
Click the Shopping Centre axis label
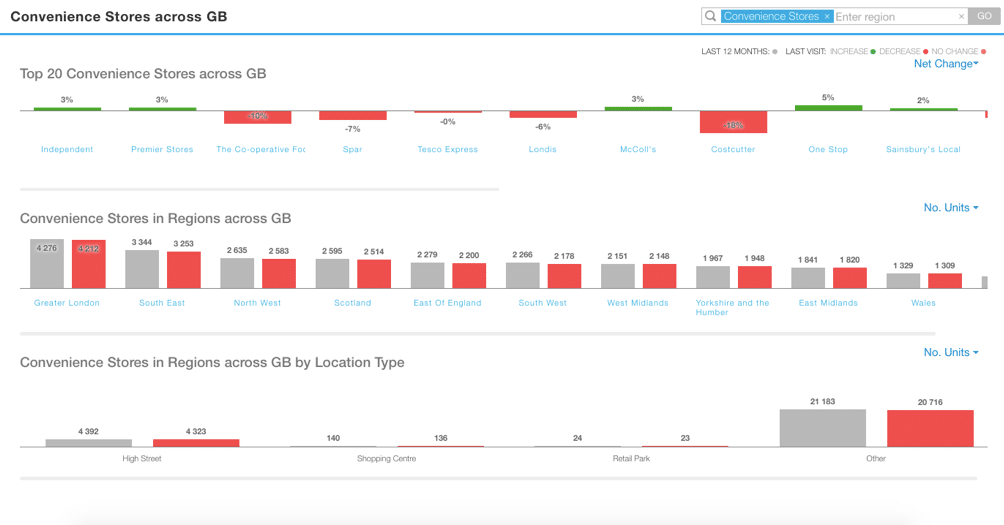point(387,458)
